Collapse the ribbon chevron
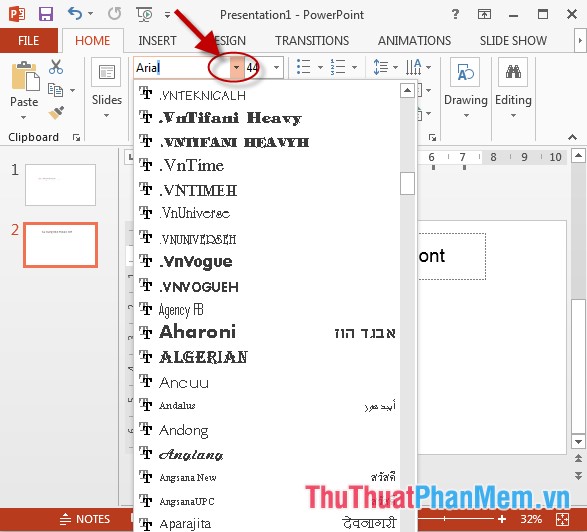This screenshot has width=587, height=532. (x=572, y=137)
